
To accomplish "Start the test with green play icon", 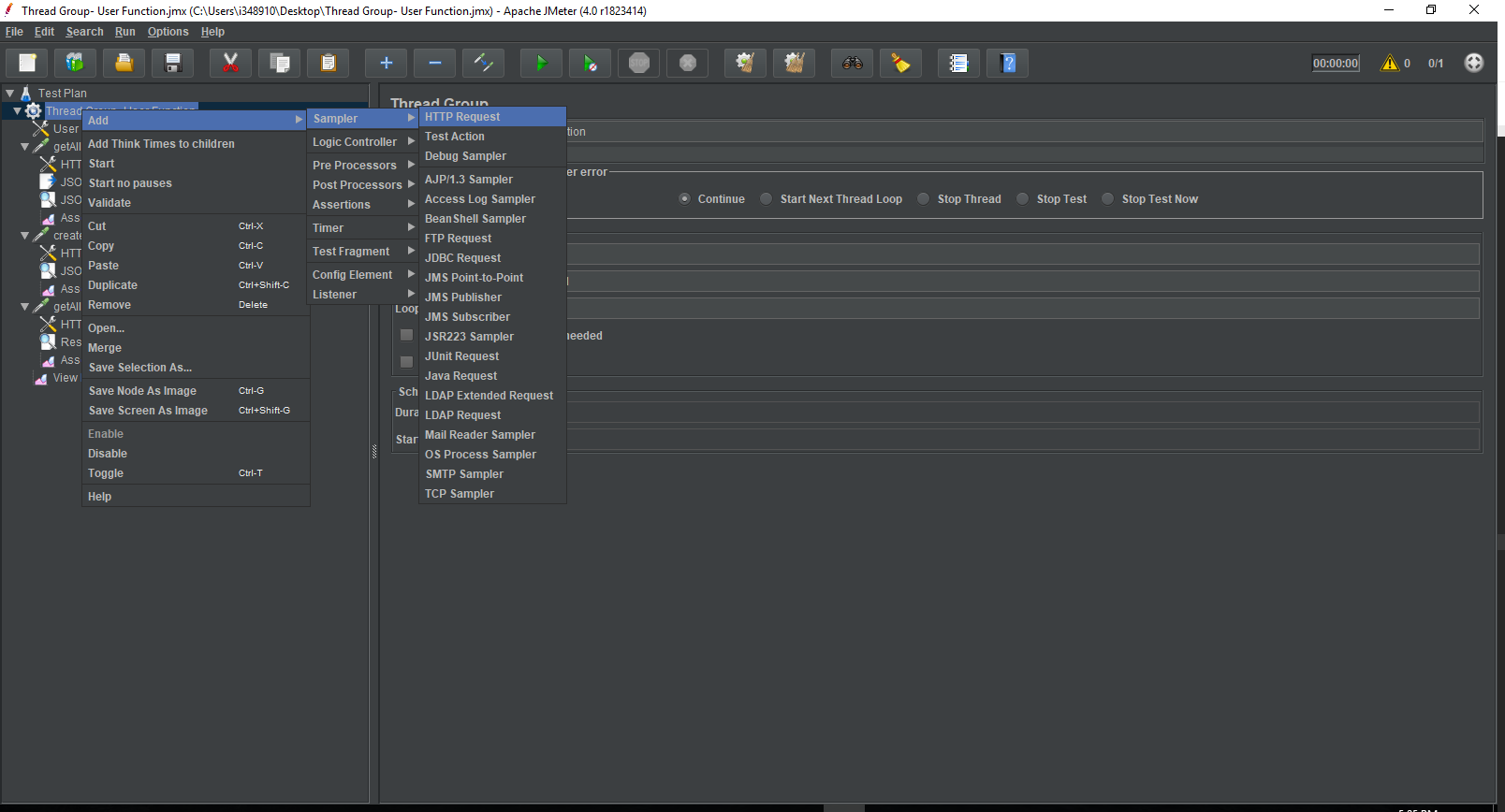I will tap(541, 63).
